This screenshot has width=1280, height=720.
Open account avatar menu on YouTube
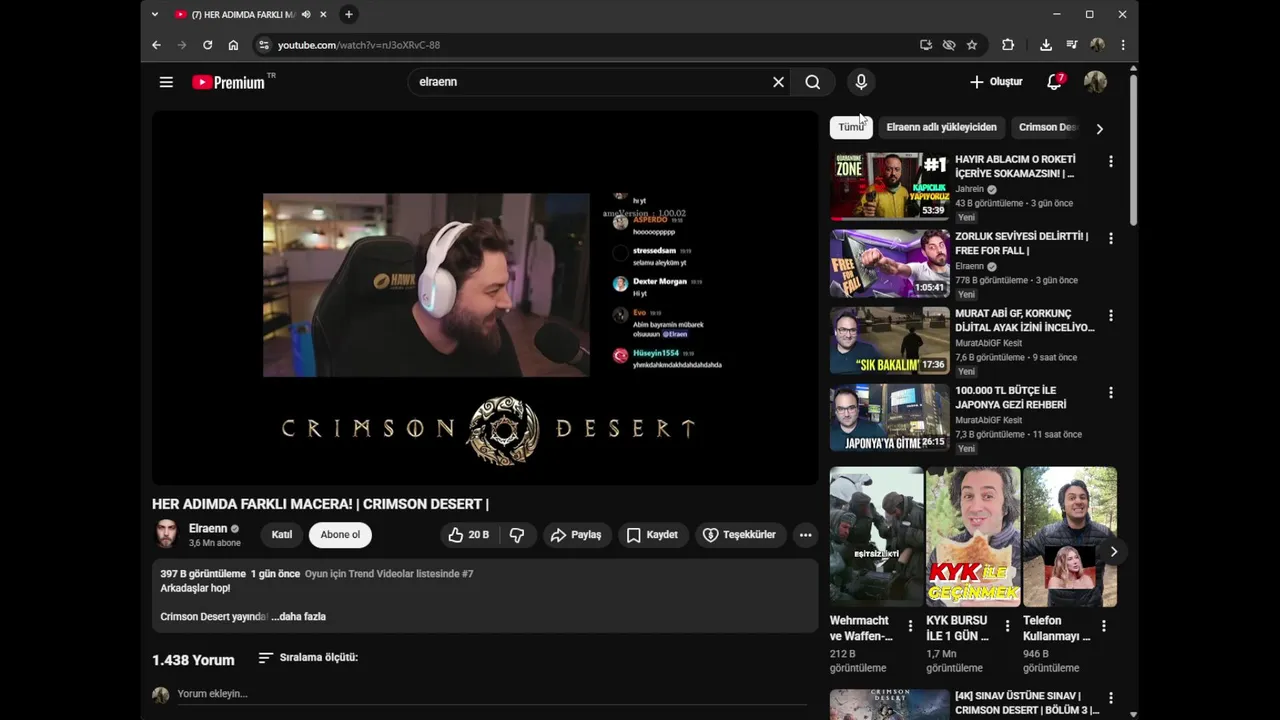coord(1095,82)
